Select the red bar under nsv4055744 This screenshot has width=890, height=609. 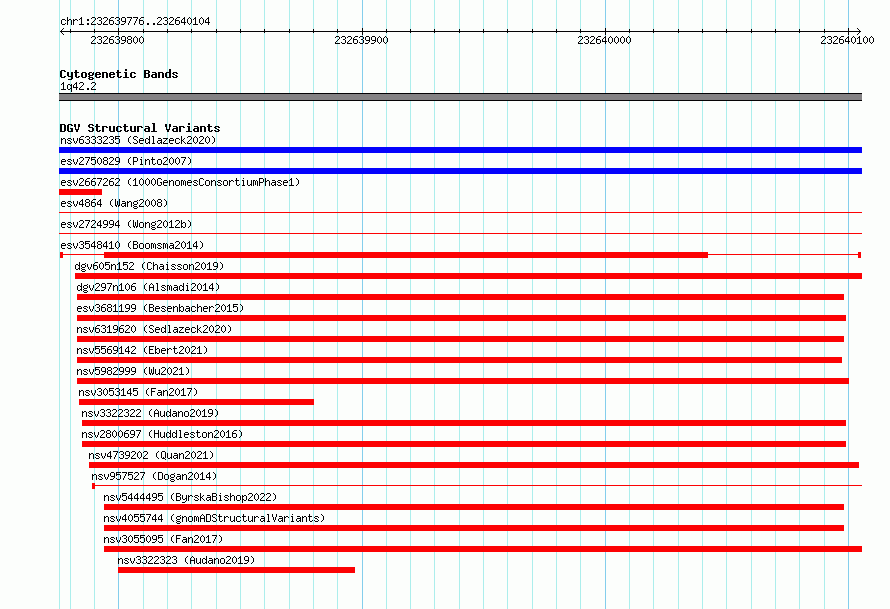pos(474,528)
